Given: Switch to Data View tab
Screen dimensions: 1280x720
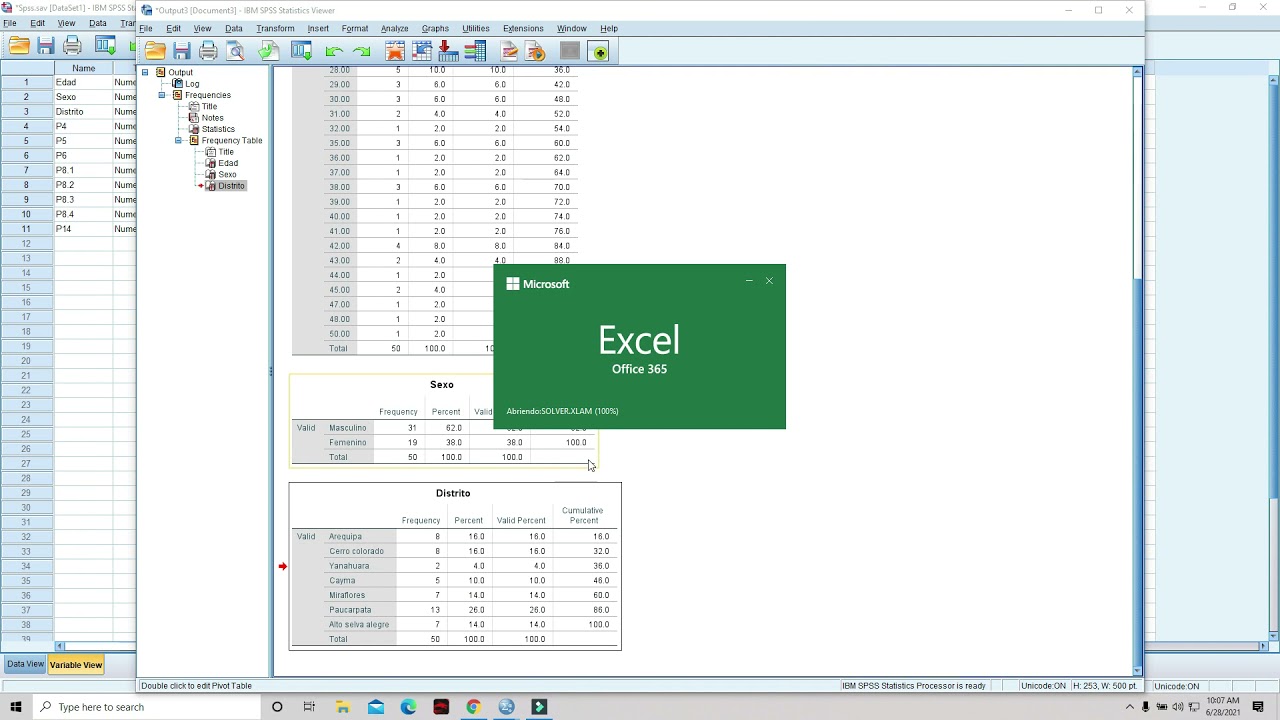Looking at the screenshot, I should point(25,664).
